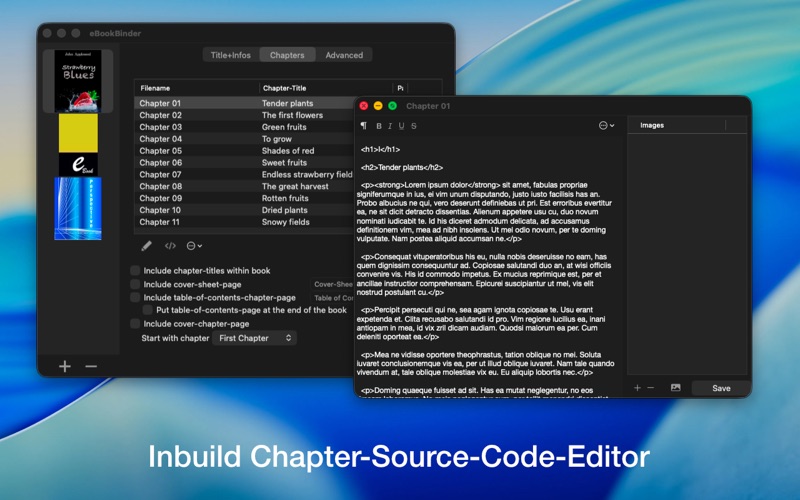The width and height of the screenshot is (800, 500).
Task: Open the First Chapter start dropdown
Action: point(255,338)
